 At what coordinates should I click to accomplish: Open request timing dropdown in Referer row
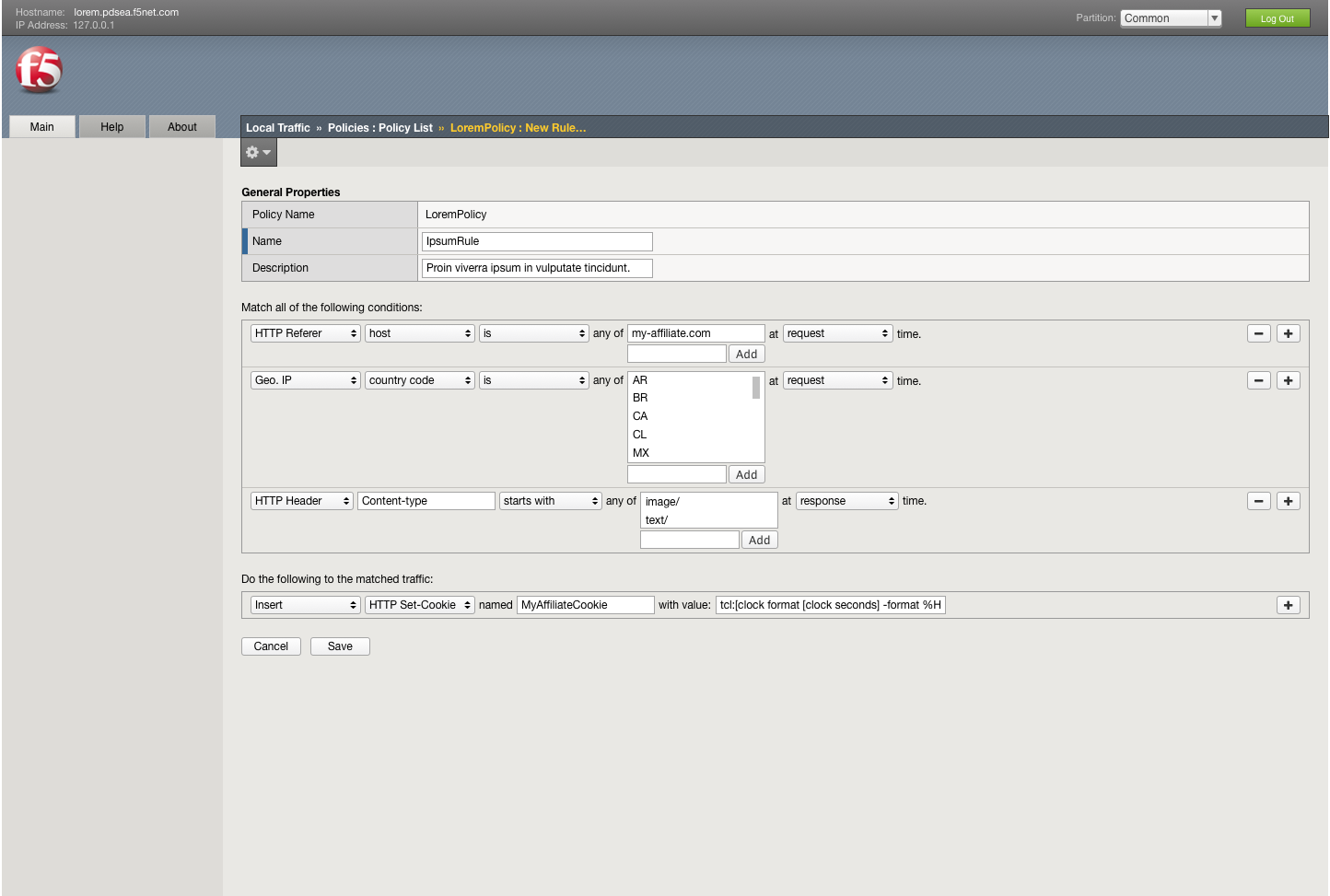click(x=838, y=333)
